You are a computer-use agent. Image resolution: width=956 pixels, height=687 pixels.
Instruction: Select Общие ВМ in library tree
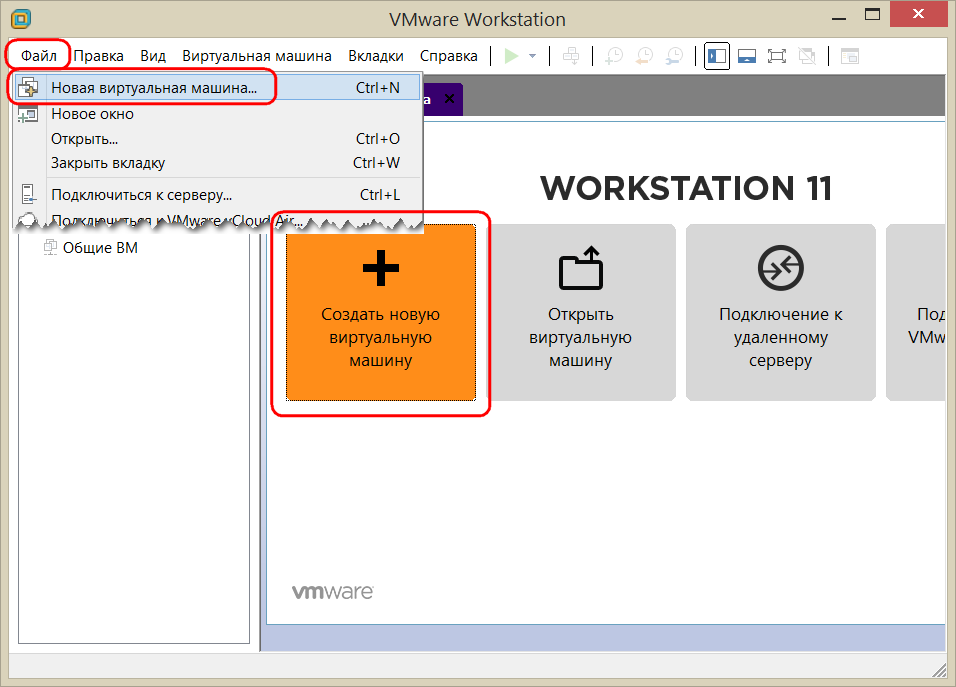(x=100, y=247)
